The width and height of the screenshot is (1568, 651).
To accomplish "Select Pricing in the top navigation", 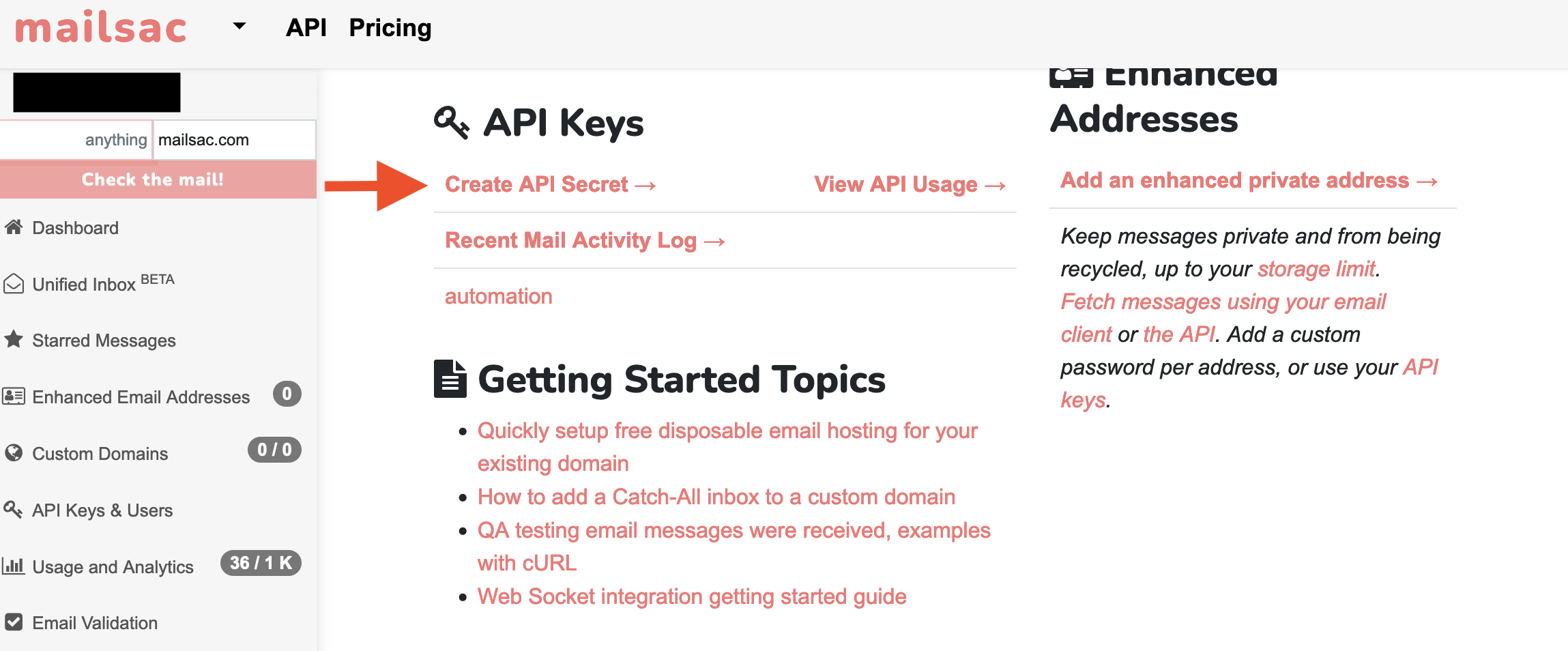I will [390, 27].
